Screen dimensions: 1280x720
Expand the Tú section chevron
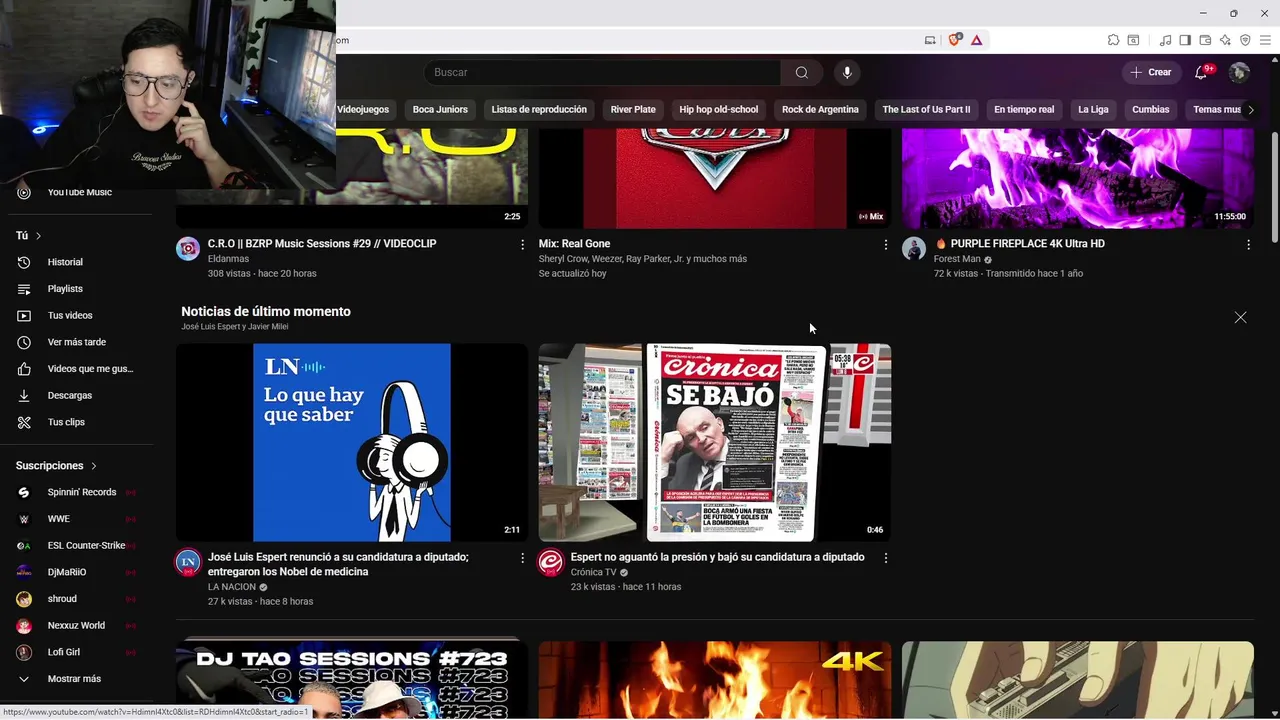(x=38, y=236)
